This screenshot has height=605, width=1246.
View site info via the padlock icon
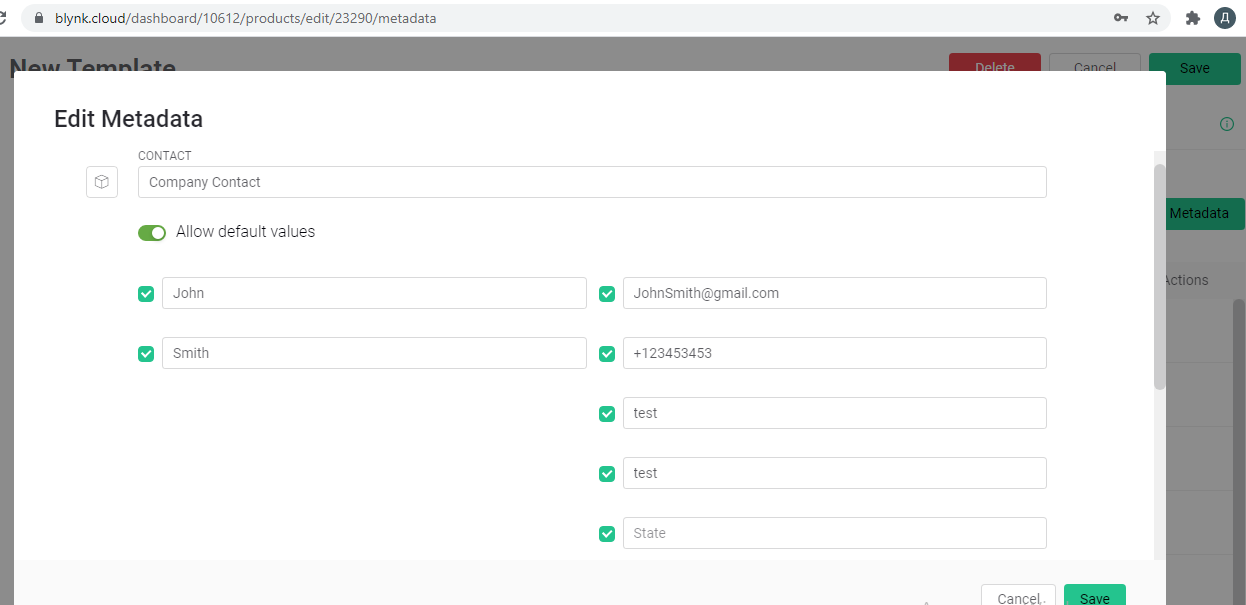[x=39, y=18]
